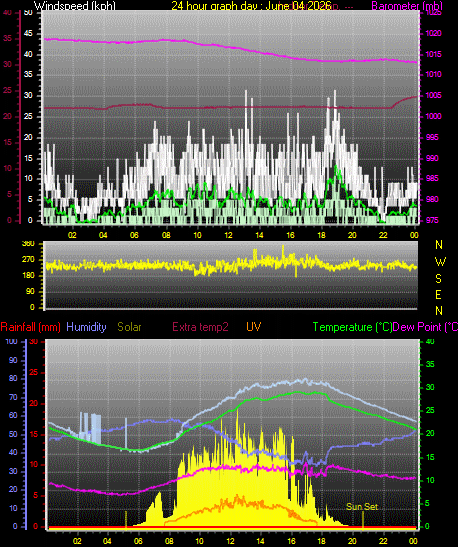Image resolution: width=458 pixels, height=547 pixels.
Task: Select the 24 hour graph day title
Action: pyautogui.click(x=251, y=6)
